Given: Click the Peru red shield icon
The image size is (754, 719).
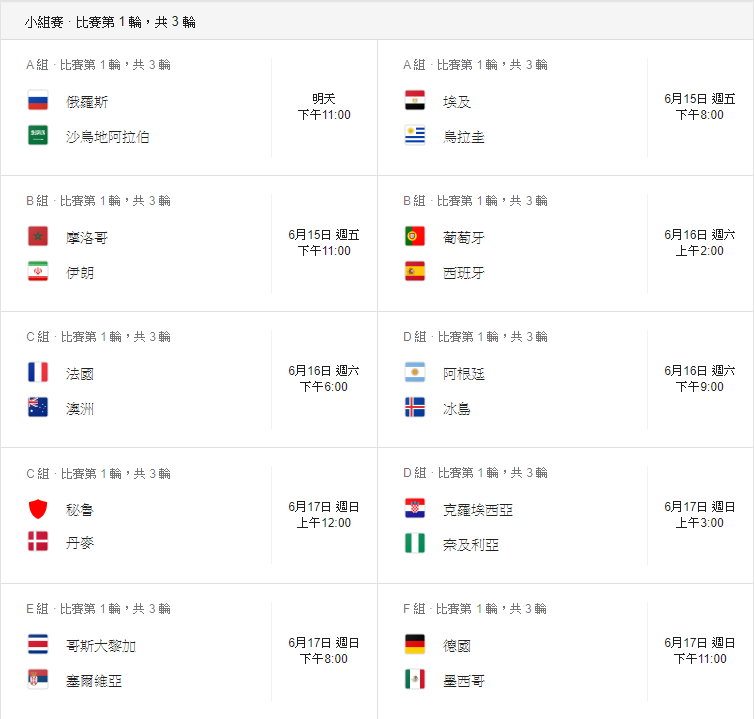Looking at the screenshot, I should pyautogui.click(x=38, y=508).
